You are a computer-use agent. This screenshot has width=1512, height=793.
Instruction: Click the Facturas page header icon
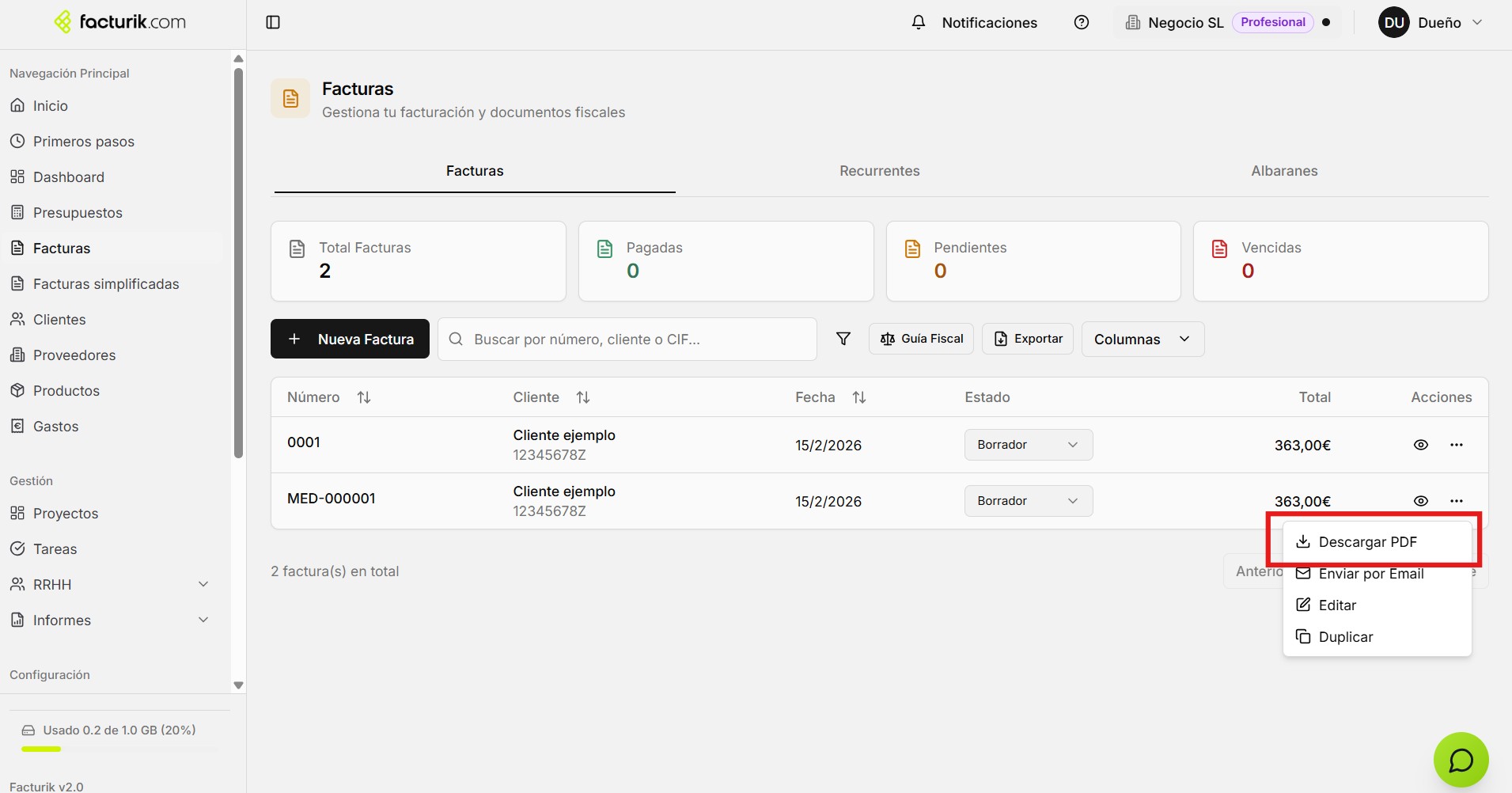[290, 98]
